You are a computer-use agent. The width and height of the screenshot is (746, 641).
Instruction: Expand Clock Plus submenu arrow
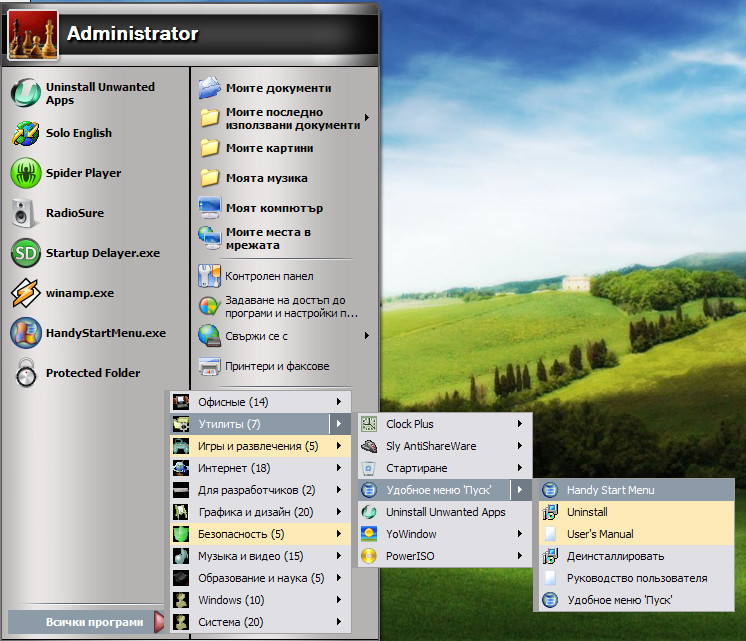(x=520, y=424)
